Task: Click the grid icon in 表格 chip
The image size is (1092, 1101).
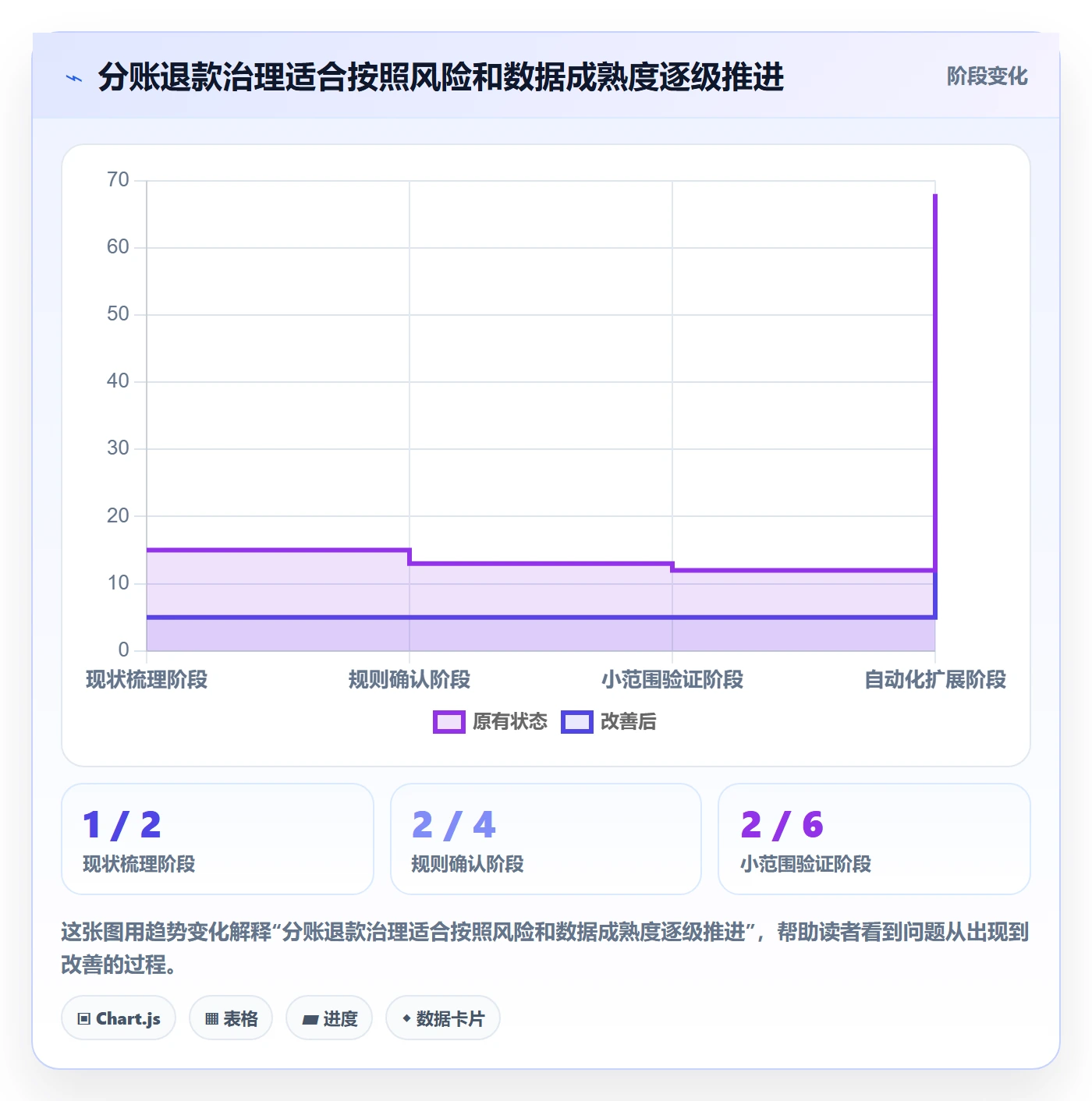Action: [x=211, y=1019]
